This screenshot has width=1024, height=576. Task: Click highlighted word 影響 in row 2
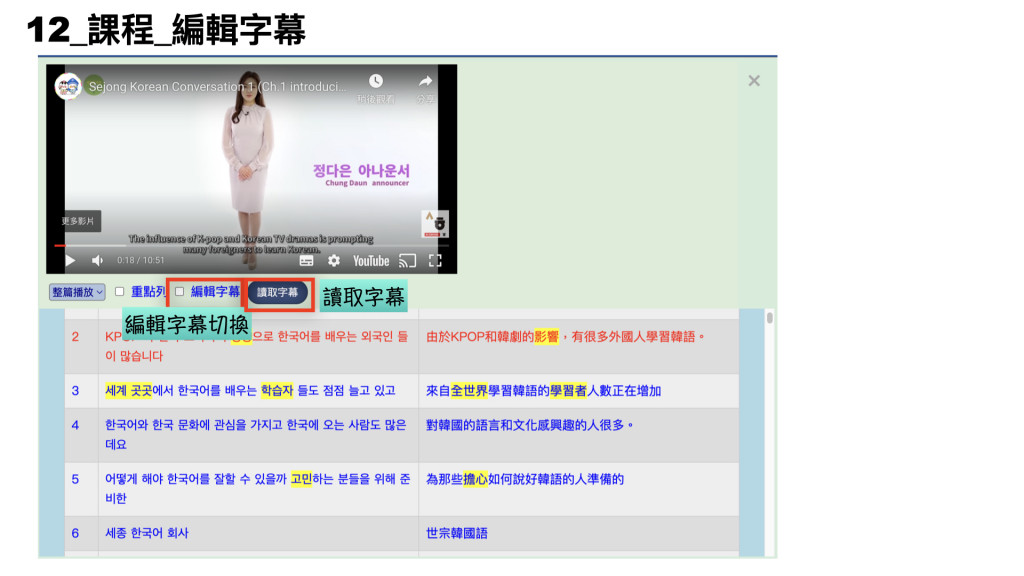point(547,337)
